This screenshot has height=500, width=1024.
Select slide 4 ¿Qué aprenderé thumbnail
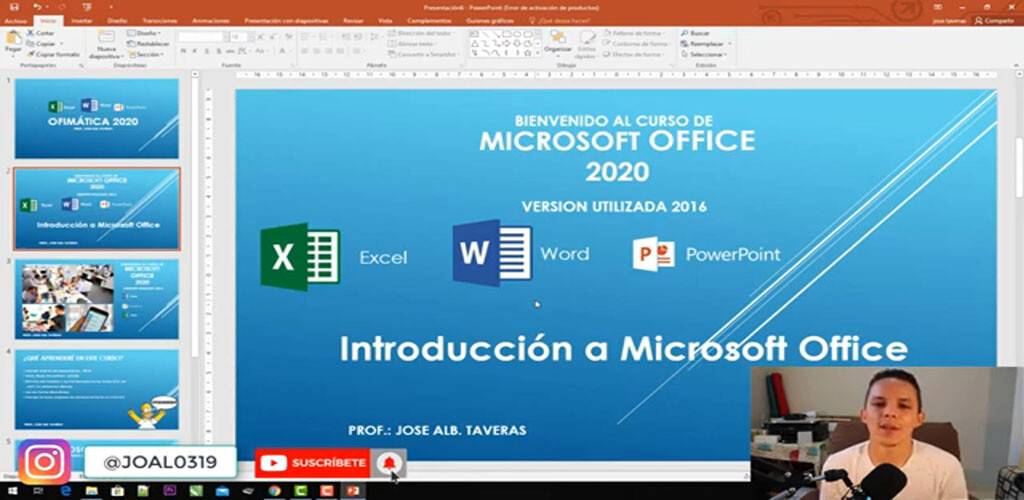(x=97, y=390)
